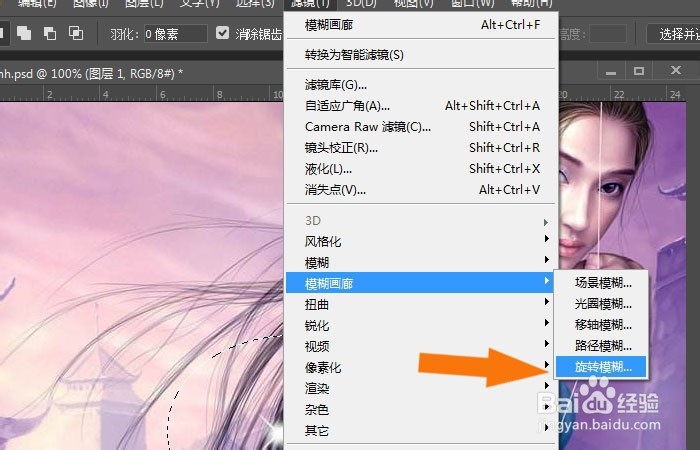Expand the 杂色 noise submenu
The height and width of the screenshot is (450, 700).
(x=421, y=409)
